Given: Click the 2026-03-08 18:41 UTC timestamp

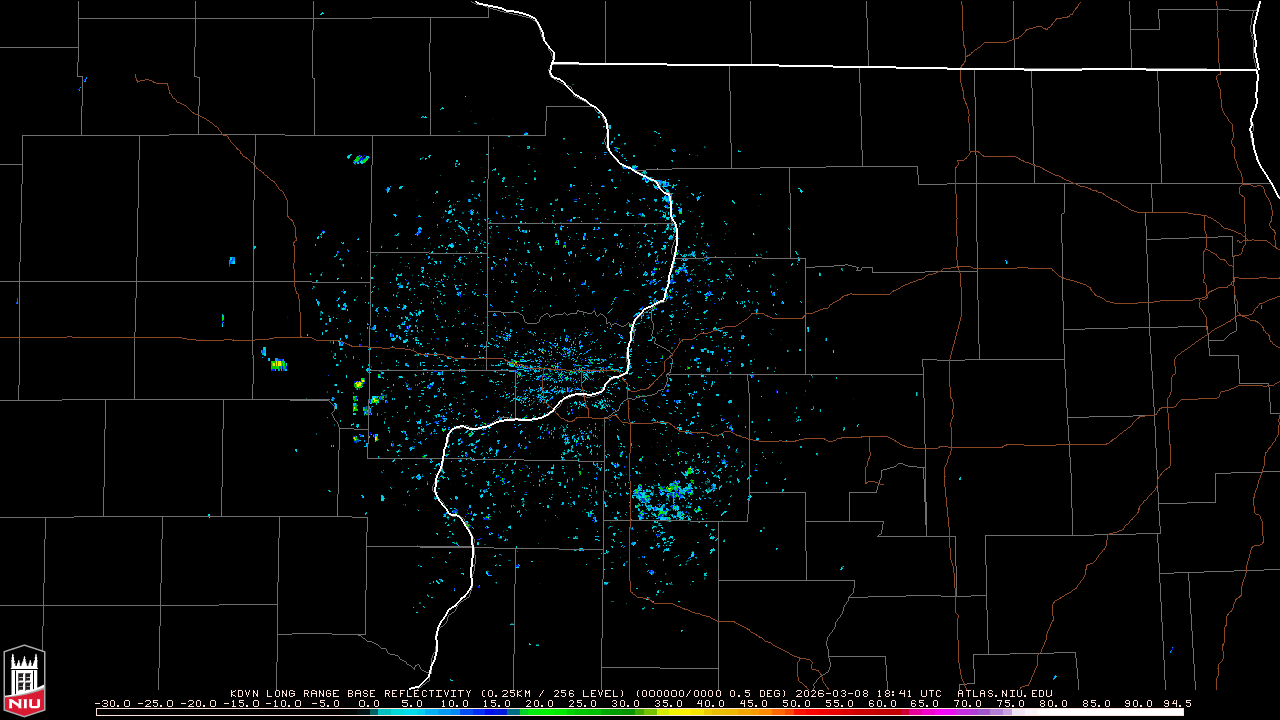Looking at the screenshot, I should click(868, 693).
